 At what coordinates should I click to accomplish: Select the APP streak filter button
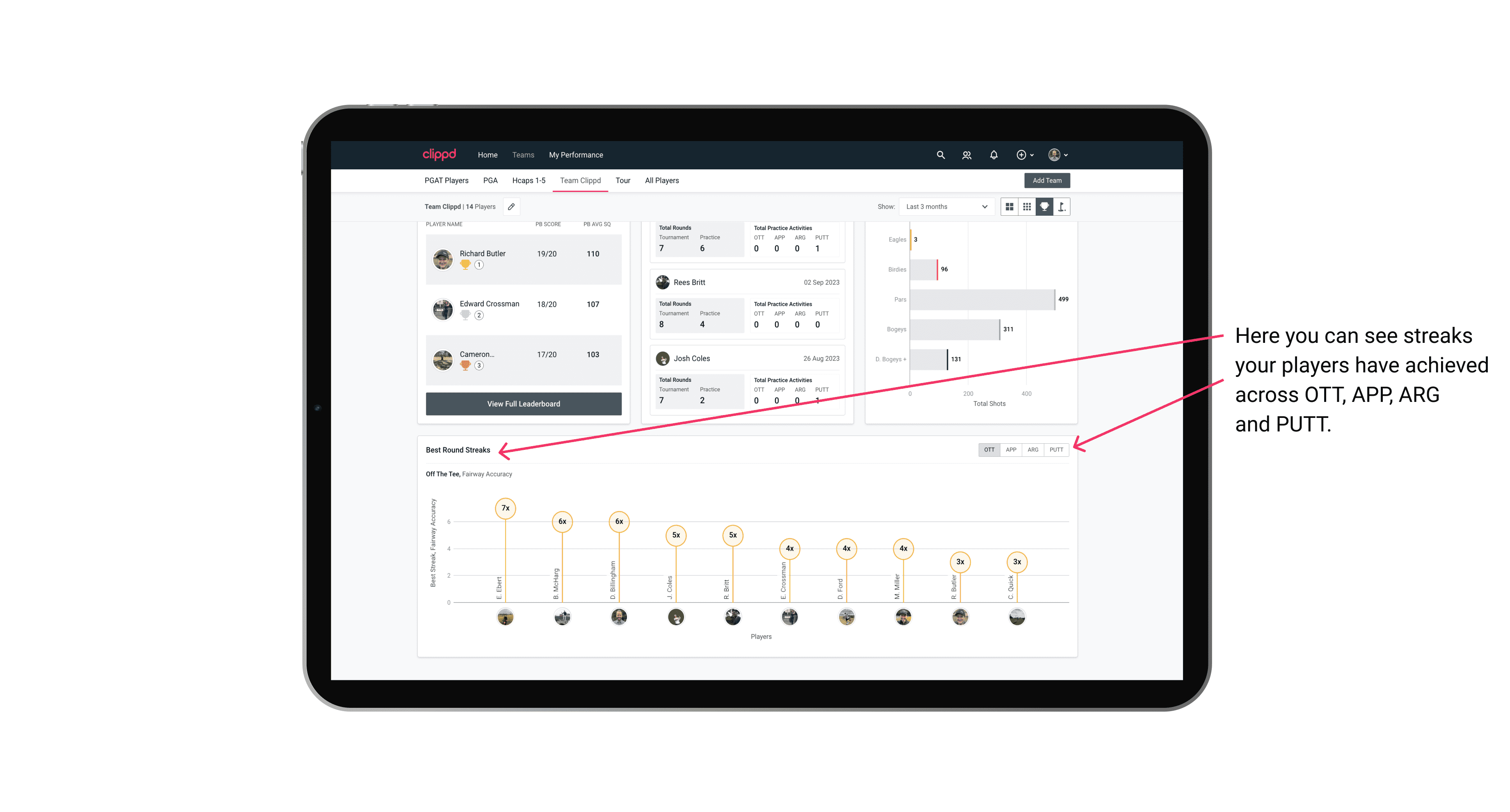pos(1010,449)
